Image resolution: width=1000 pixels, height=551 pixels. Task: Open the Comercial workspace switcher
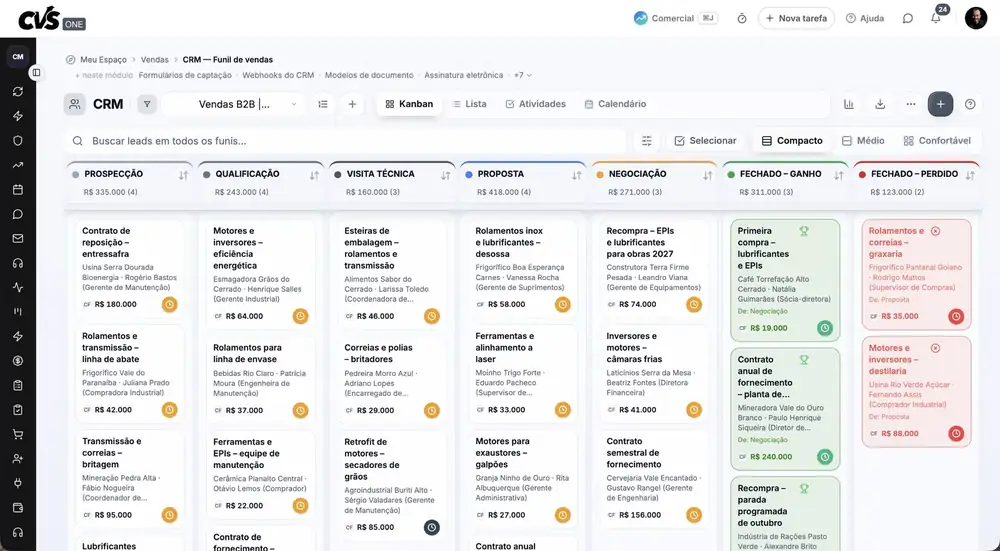[x=675, y=18]
